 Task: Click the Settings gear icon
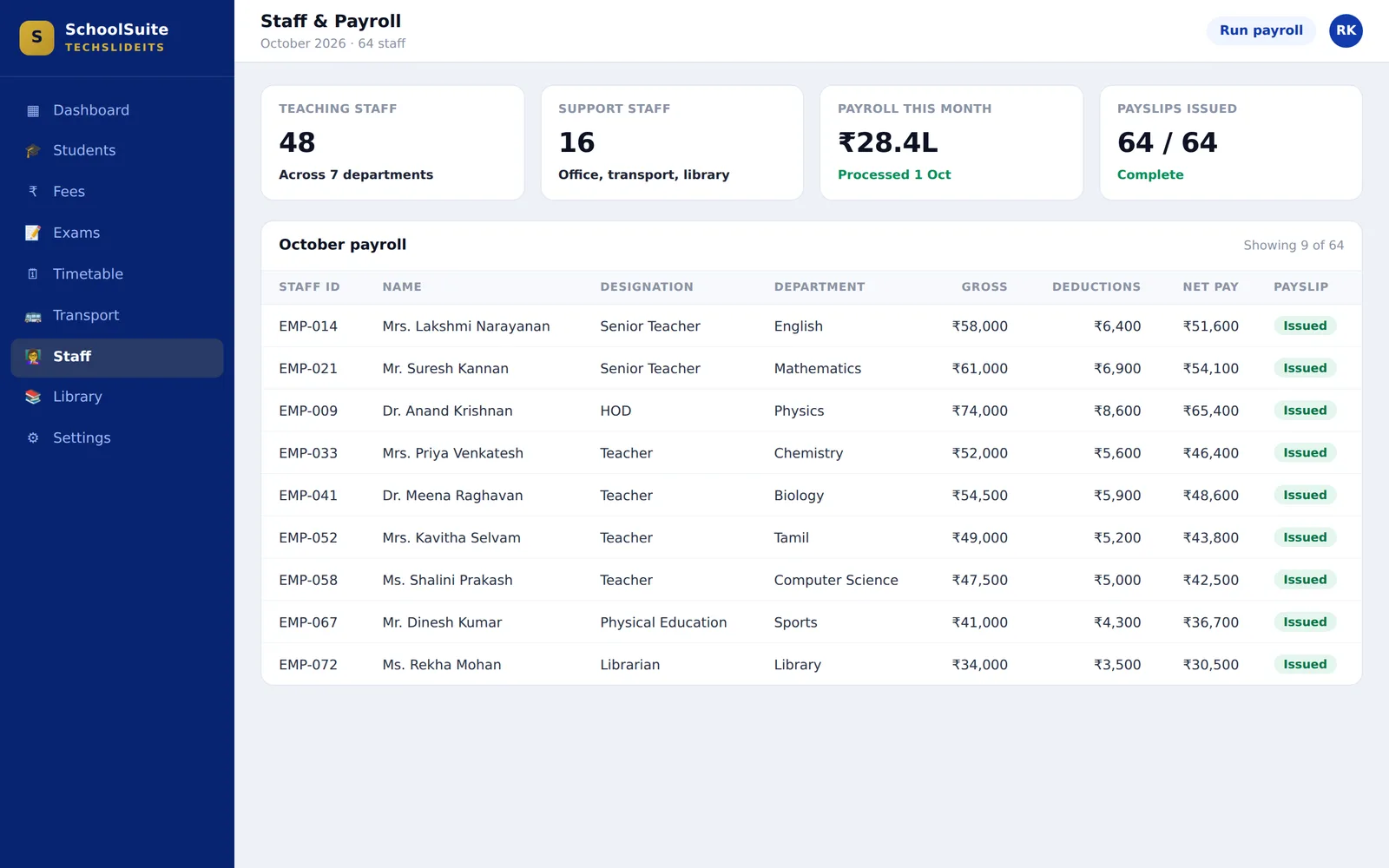pos(33,438)
